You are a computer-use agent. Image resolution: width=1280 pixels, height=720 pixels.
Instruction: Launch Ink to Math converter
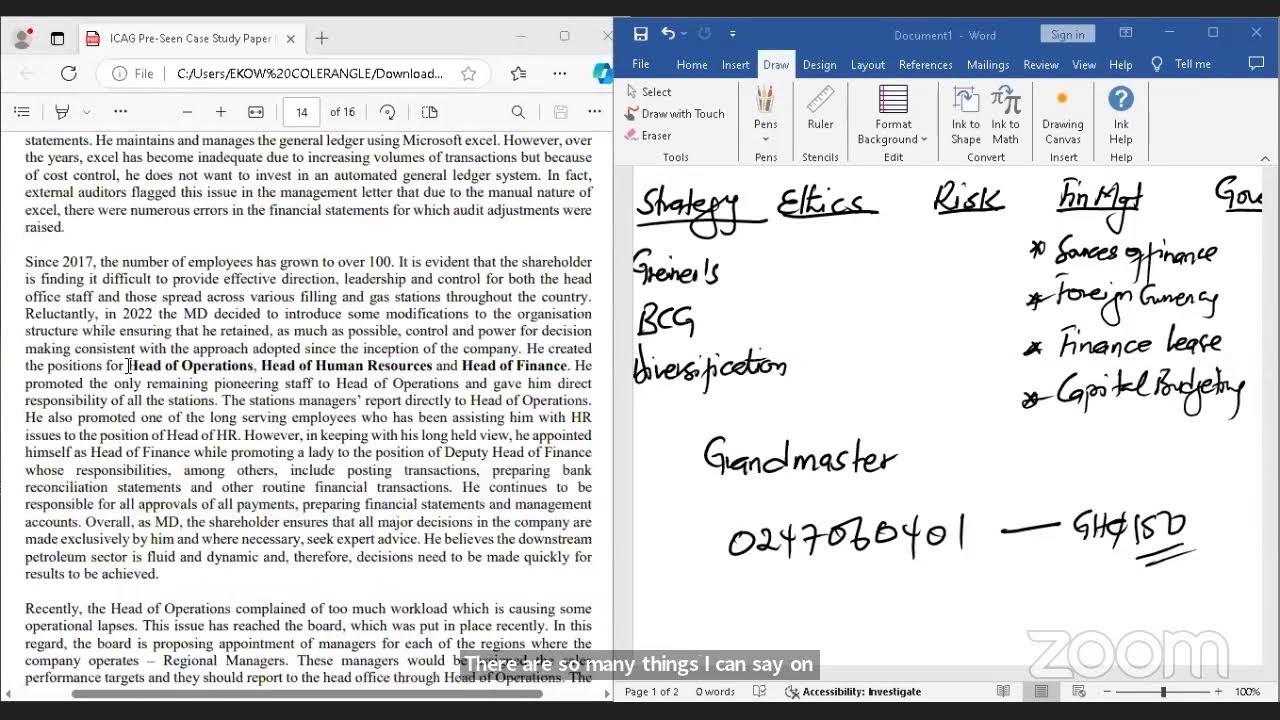tap(1005, 115)
